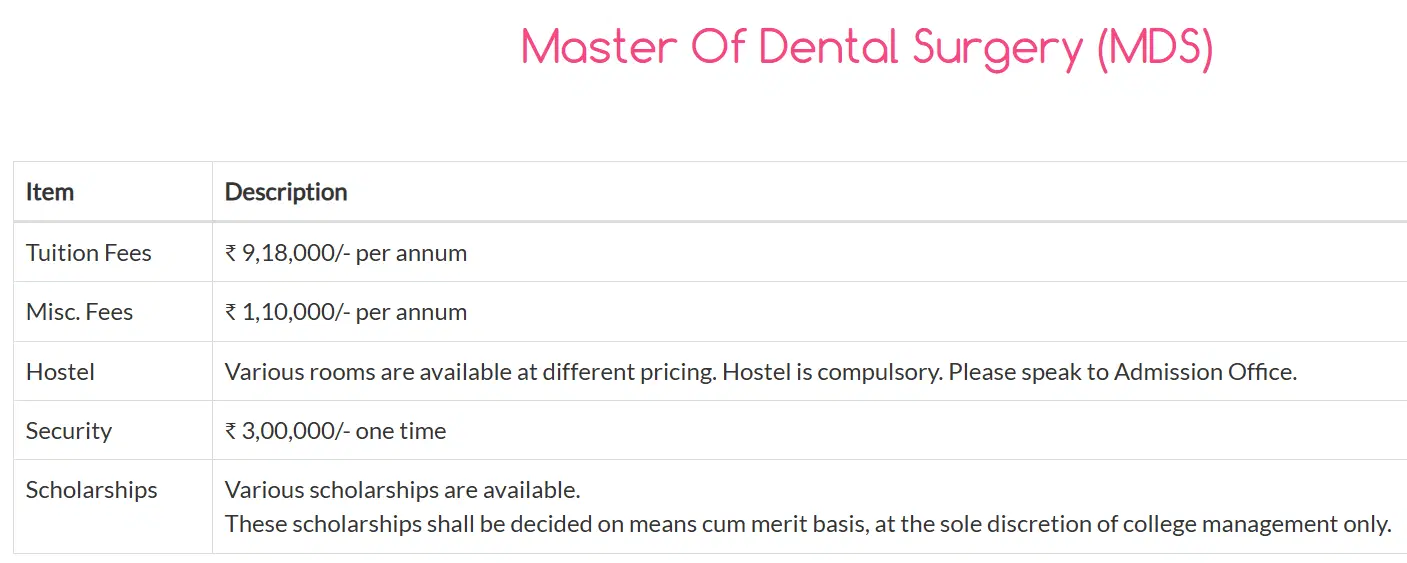Click the Security row label
Screen dimensions: 1407x563
pos(69,431)
